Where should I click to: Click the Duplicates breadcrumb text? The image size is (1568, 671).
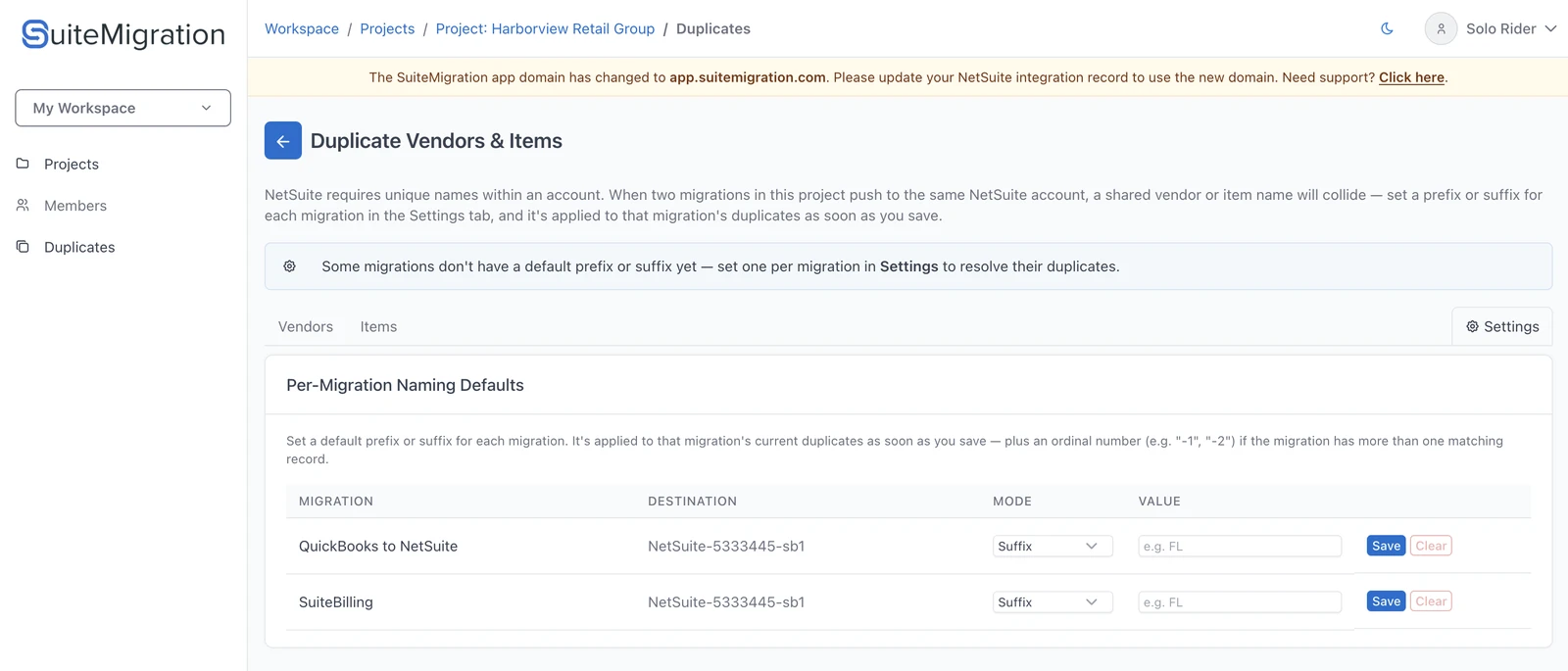point(713,28)
